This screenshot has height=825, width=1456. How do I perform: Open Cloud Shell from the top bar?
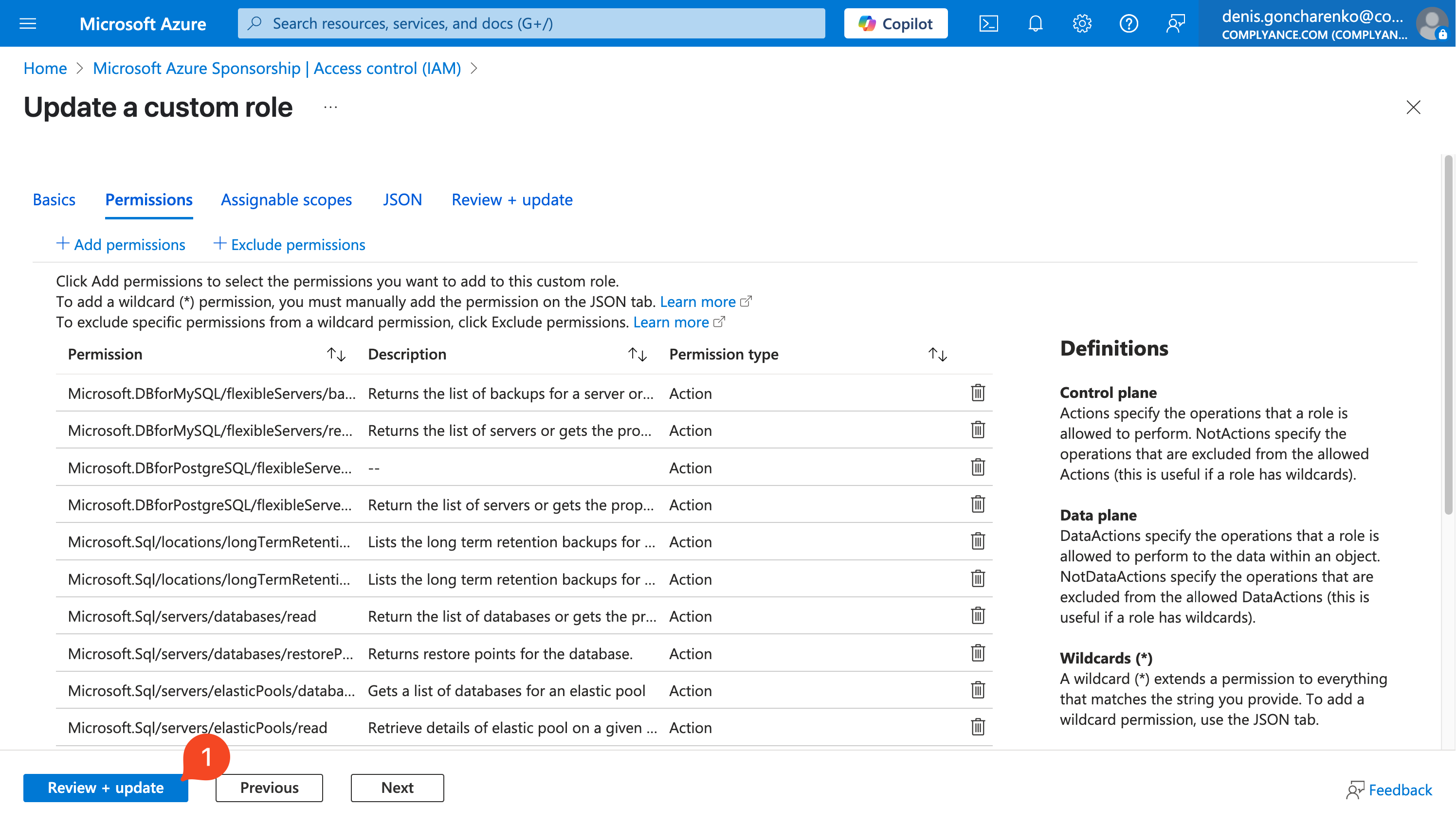click(988, 23)
